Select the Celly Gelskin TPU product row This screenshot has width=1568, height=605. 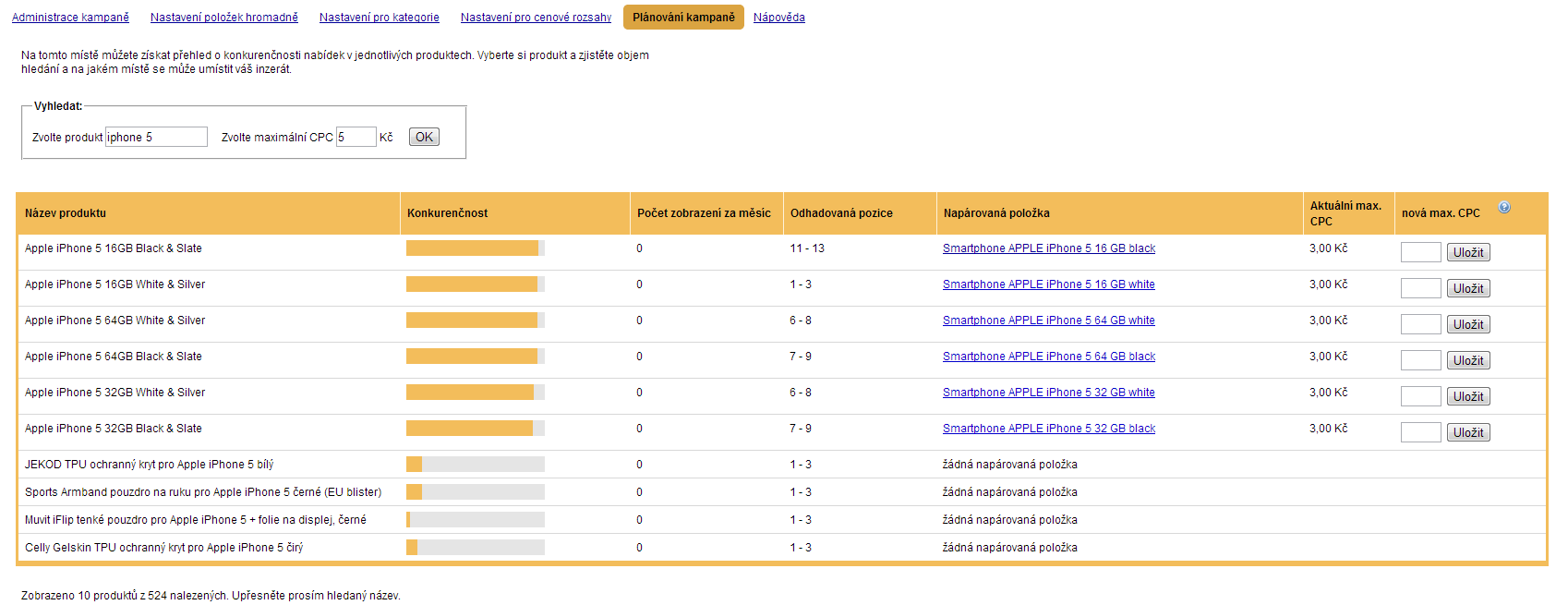(781, 548)
